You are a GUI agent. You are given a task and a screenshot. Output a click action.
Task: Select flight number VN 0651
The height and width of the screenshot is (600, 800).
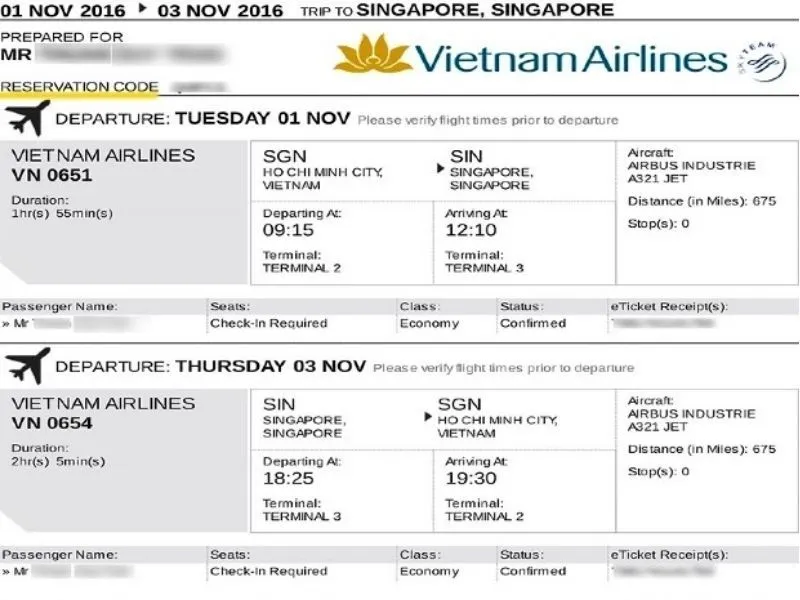point(52,175)
